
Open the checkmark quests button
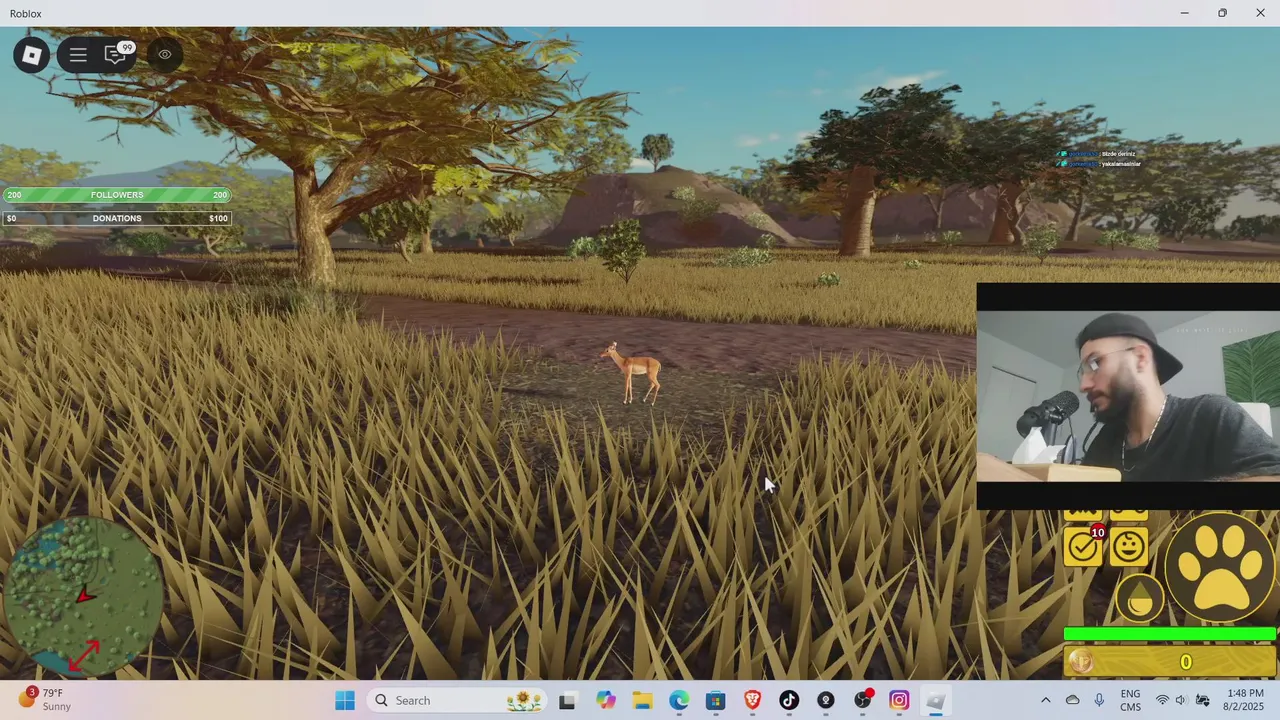[x=1082, y=546]
